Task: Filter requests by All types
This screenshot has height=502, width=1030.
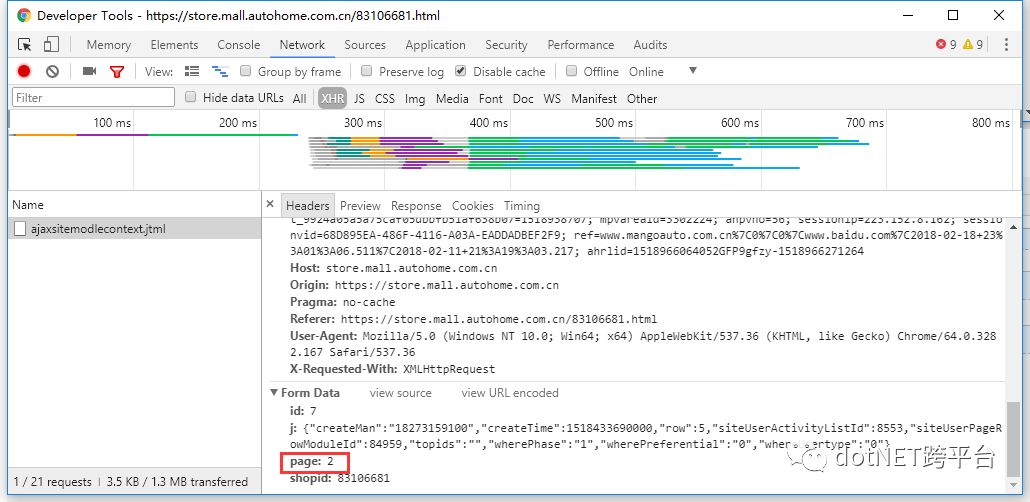Action: [300, 99]
